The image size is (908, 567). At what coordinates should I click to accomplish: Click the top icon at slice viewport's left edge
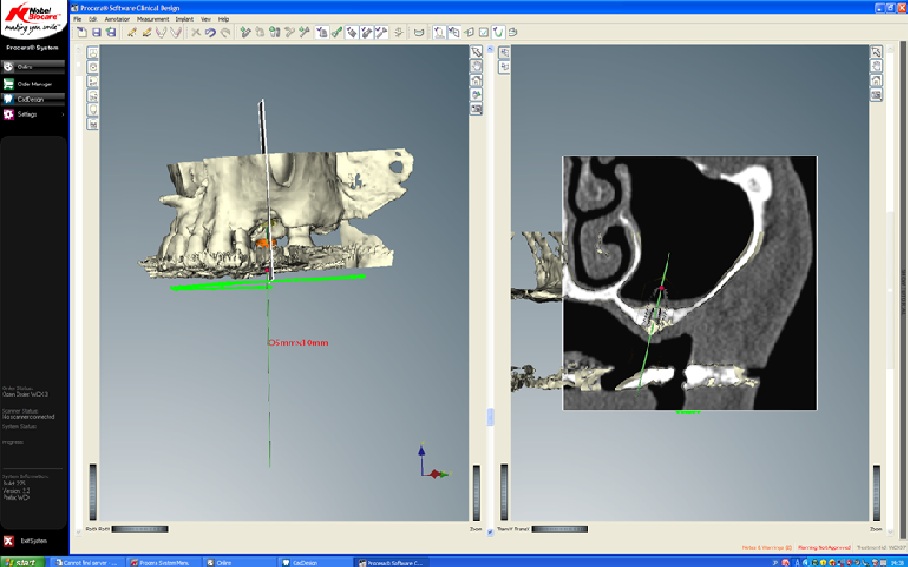point(504,53)
